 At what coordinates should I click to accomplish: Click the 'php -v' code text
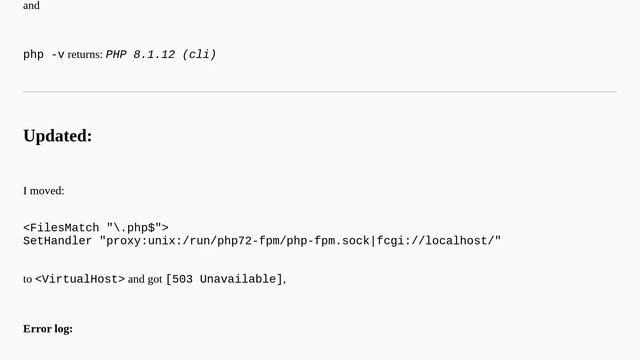pyautogui.click(x=44, y=54)
